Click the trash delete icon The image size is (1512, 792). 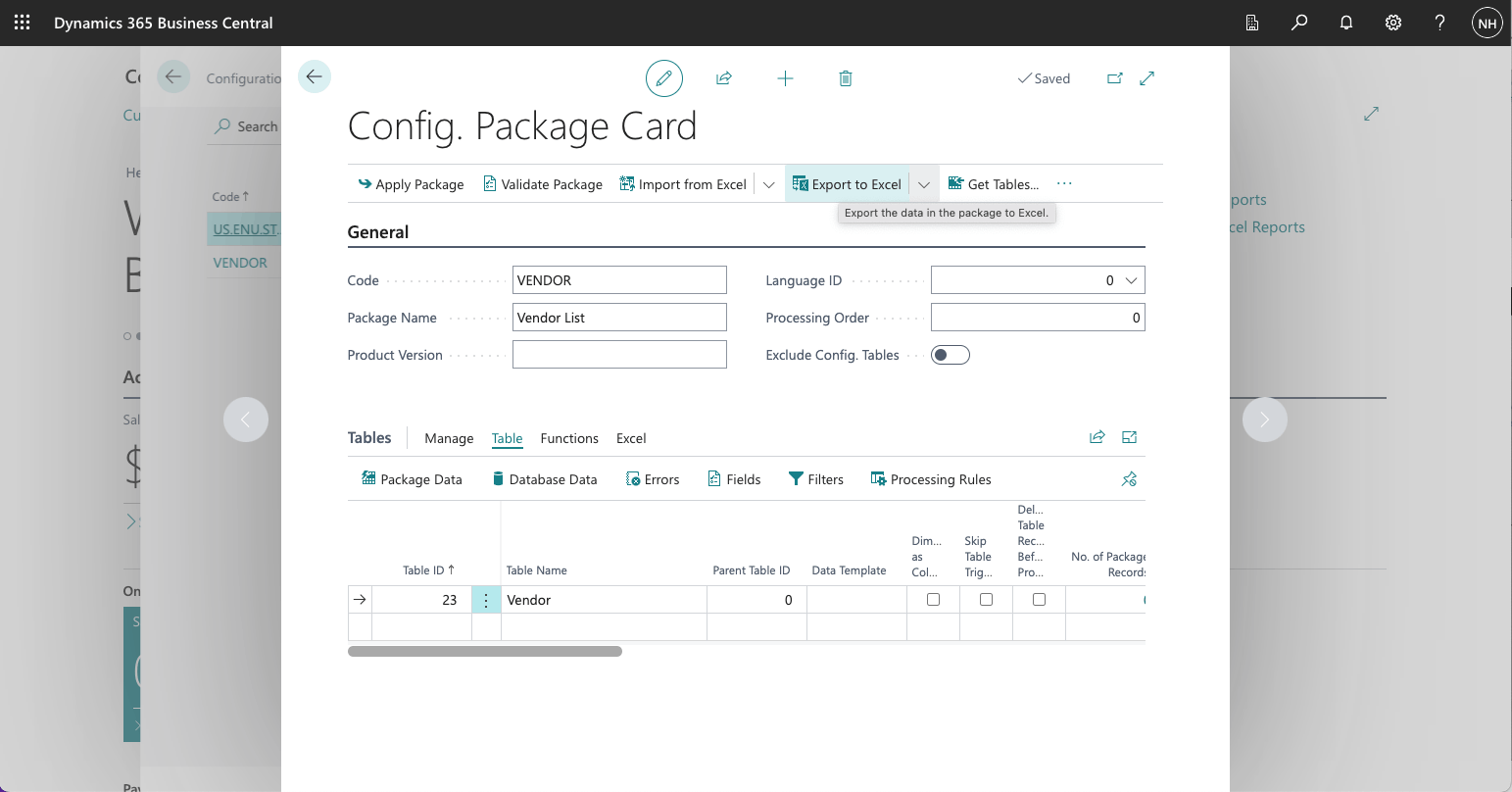(x=846, y=78)
